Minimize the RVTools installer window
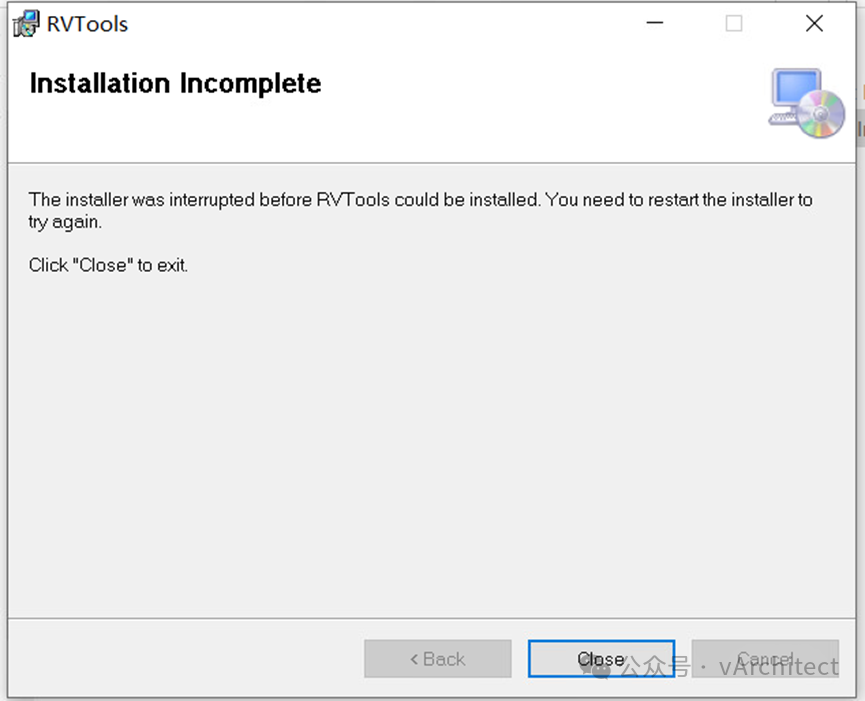The width and height of the screenshot is (865, 701). coord(655,23)
